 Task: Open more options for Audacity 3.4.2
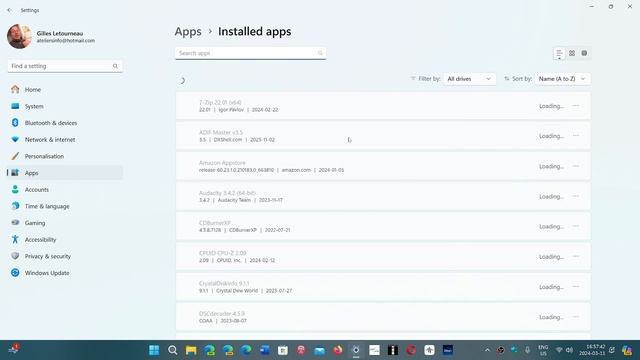576,196
